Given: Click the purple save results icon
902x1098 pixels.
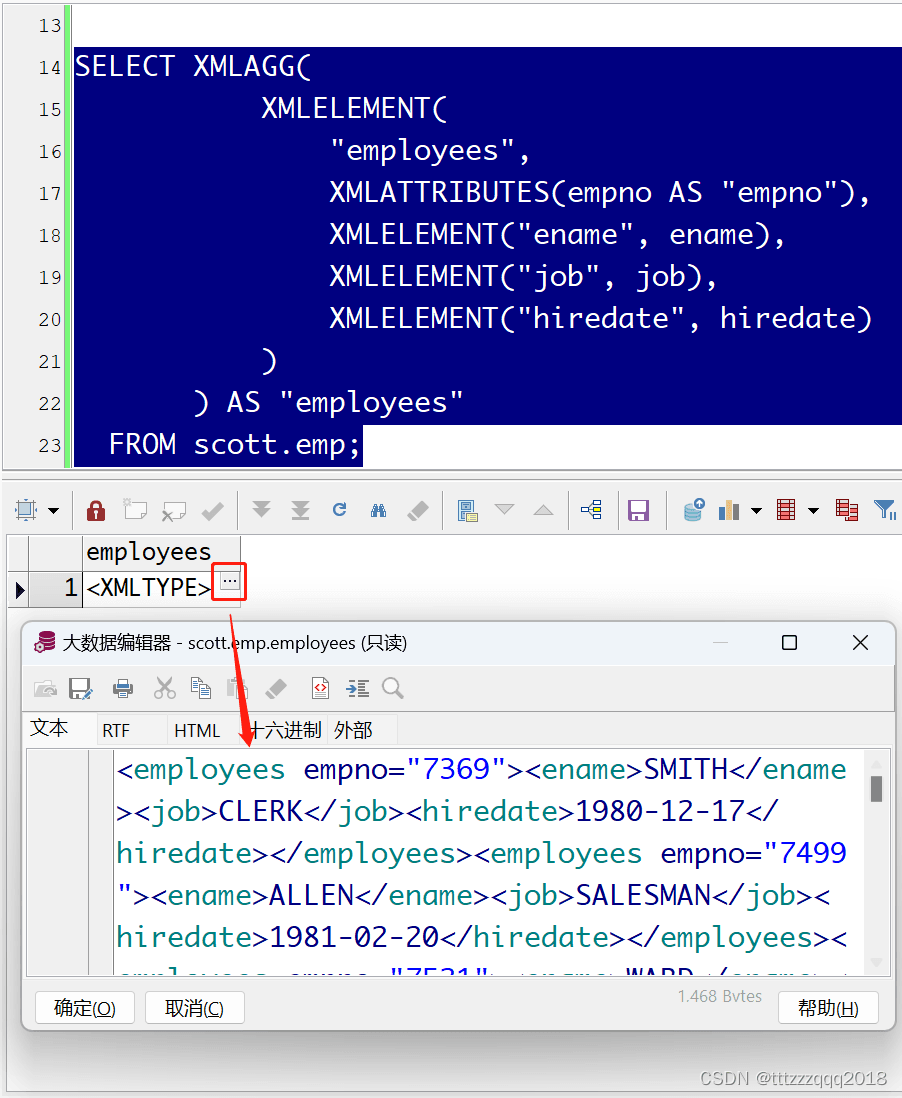Looking at the screenshot, I should tap(638, 510).
